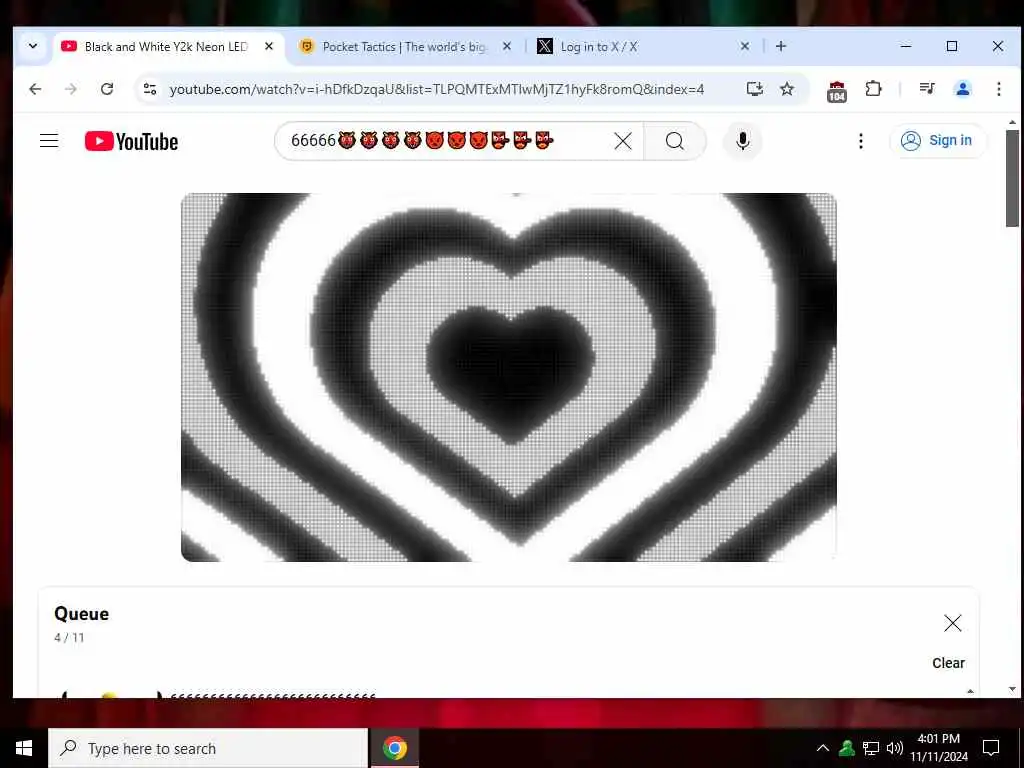Screen dimensions: 1024x768
Task: Open the notification center
Action: click(x=991, y=748)
